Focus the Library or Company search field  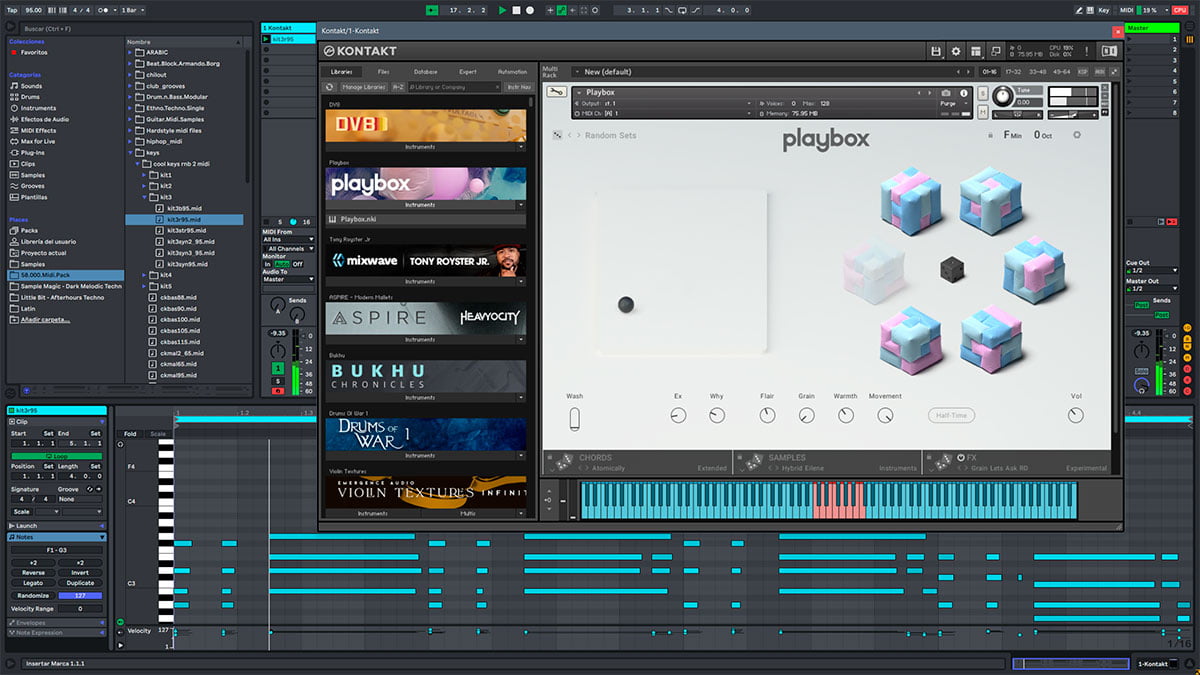pos(455,87)
